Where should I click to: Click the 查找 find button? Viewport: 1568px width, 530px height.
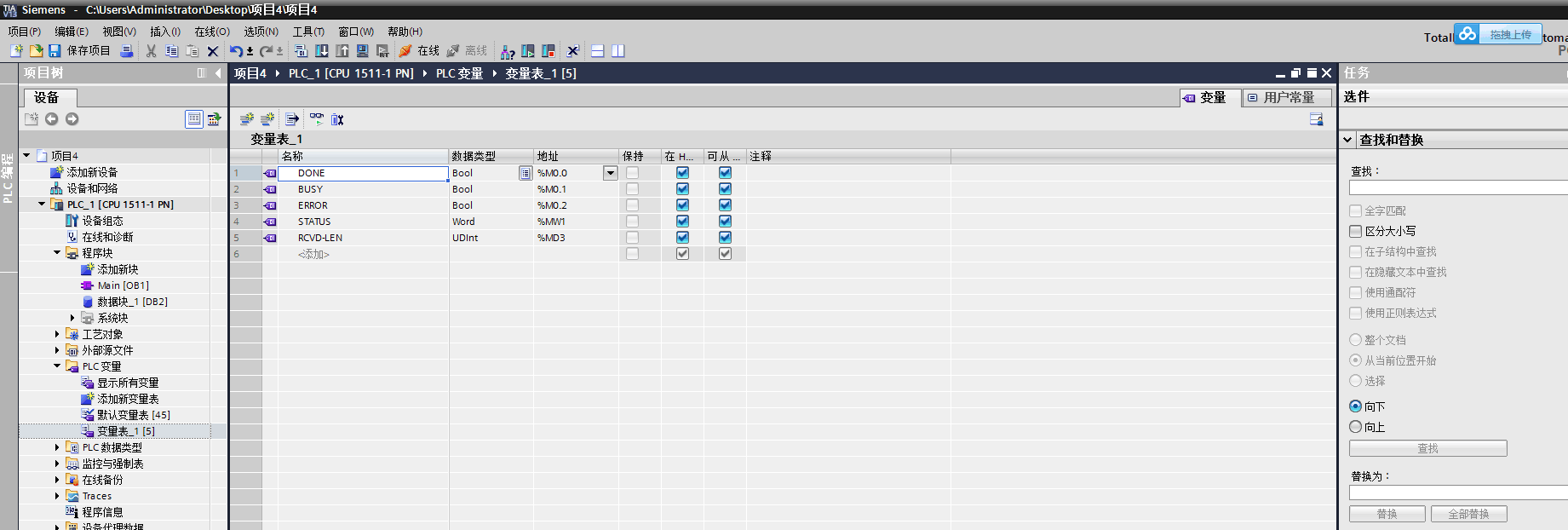(x=1427, y=448)
